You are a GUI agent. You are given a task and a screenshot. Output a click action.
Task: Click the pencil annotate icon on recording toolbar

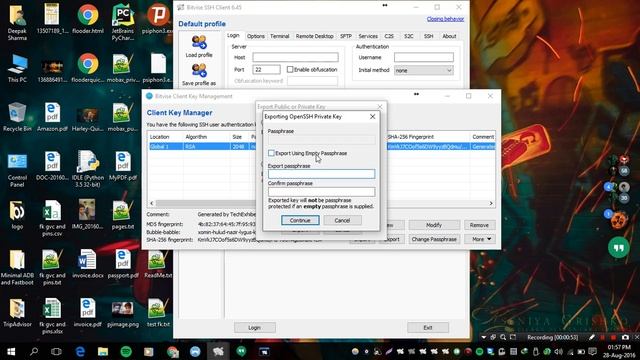click(592, 337)
